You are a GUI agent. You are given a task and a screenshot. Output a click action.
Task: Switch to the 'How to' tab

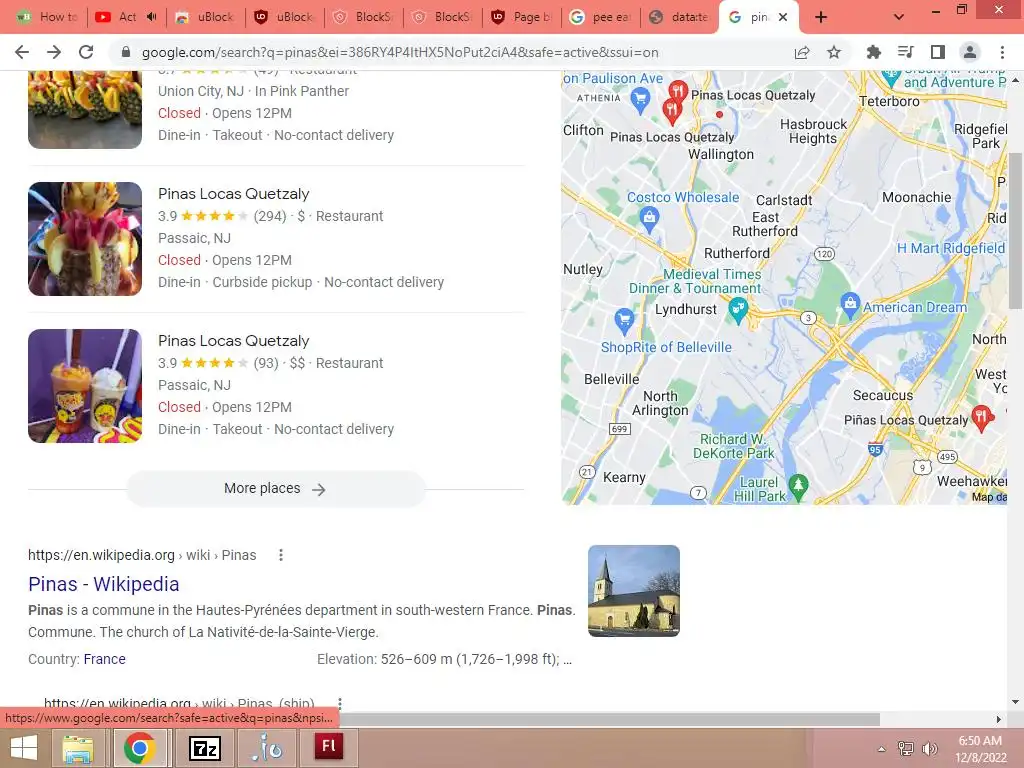[x=48, y=17]
